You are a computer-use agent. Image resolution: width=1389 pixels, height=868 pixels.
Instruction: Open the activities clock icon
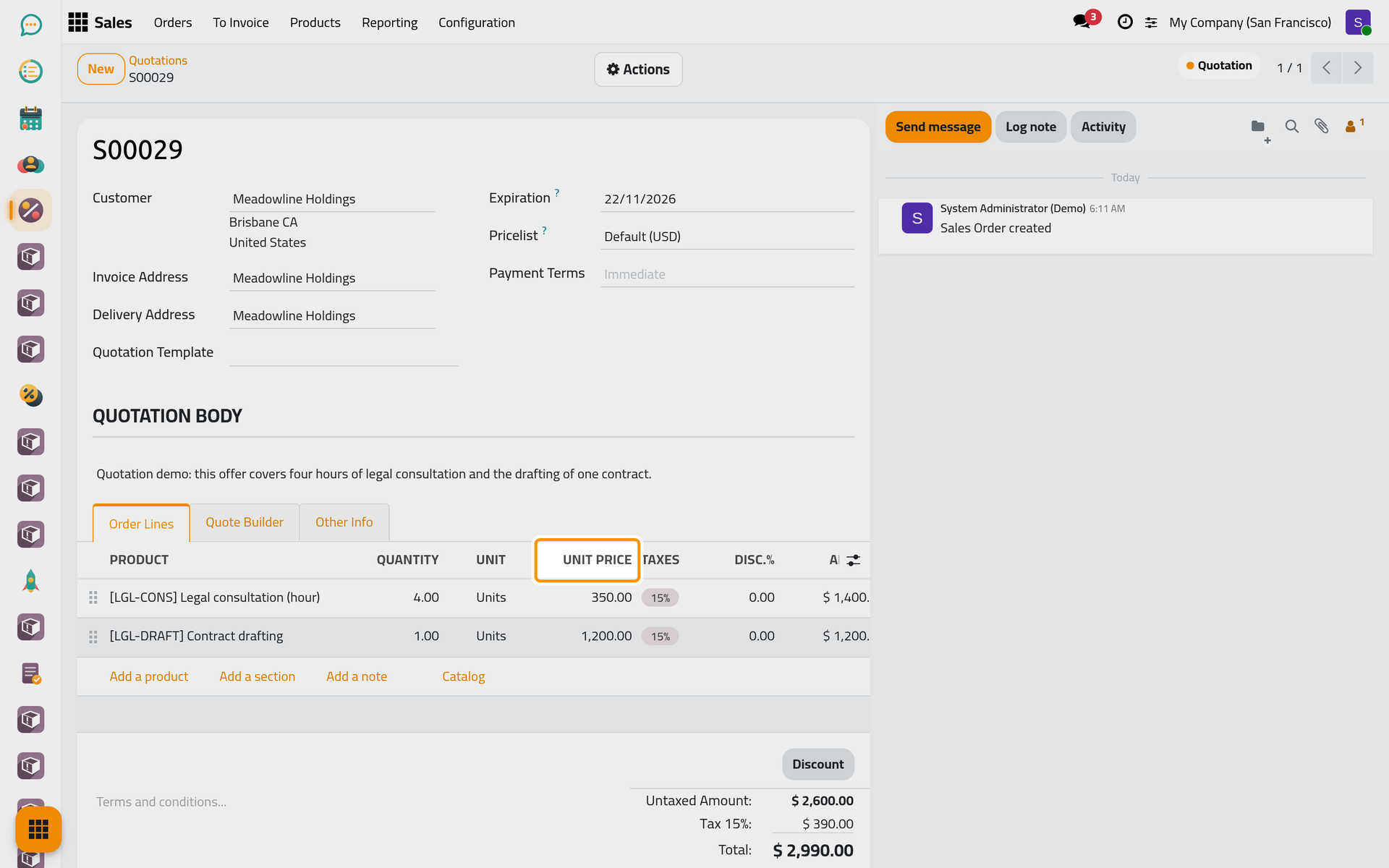click(1125, 22)
